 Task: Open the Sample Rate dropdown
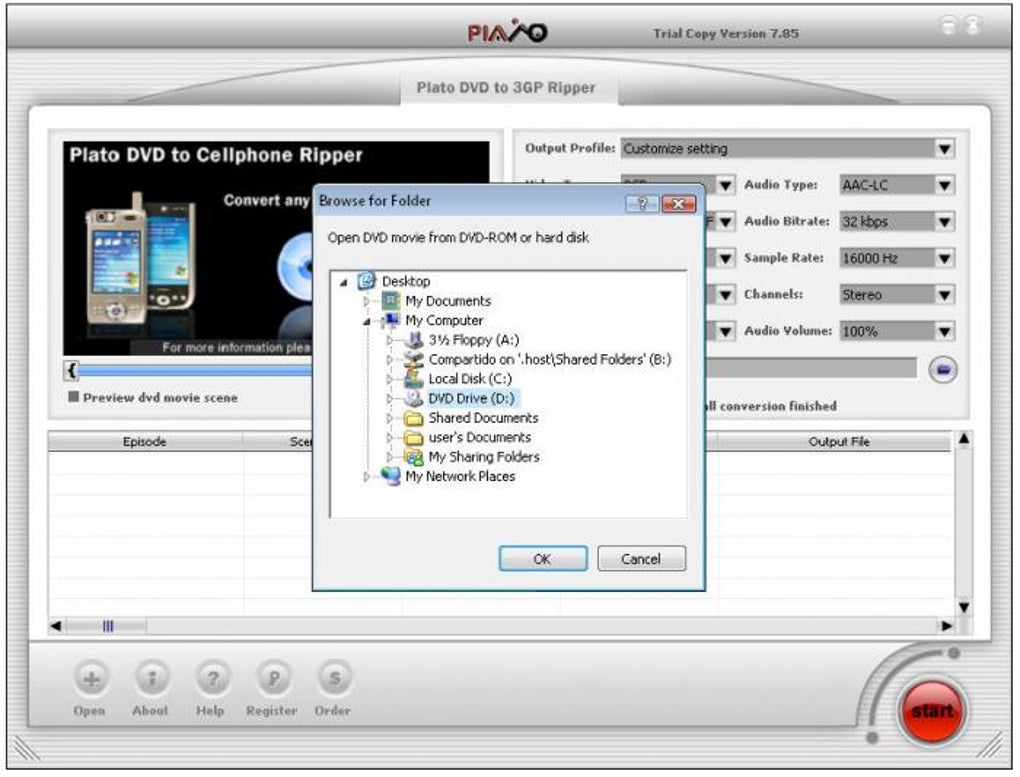click(945, 258)
